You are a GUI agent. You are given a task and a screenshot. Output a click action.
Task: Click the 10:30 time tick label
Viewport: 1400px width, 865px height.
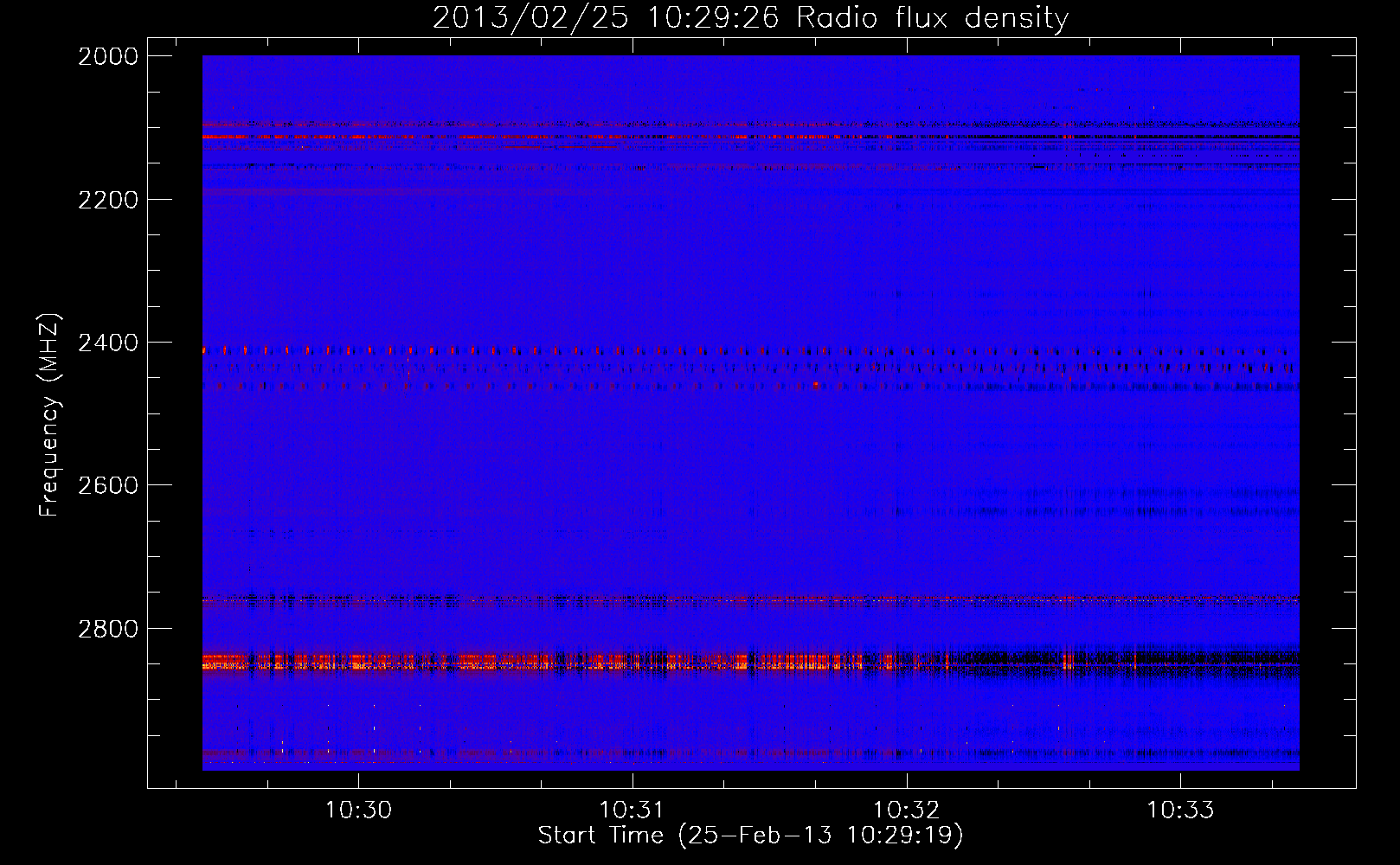coord(358,811)
